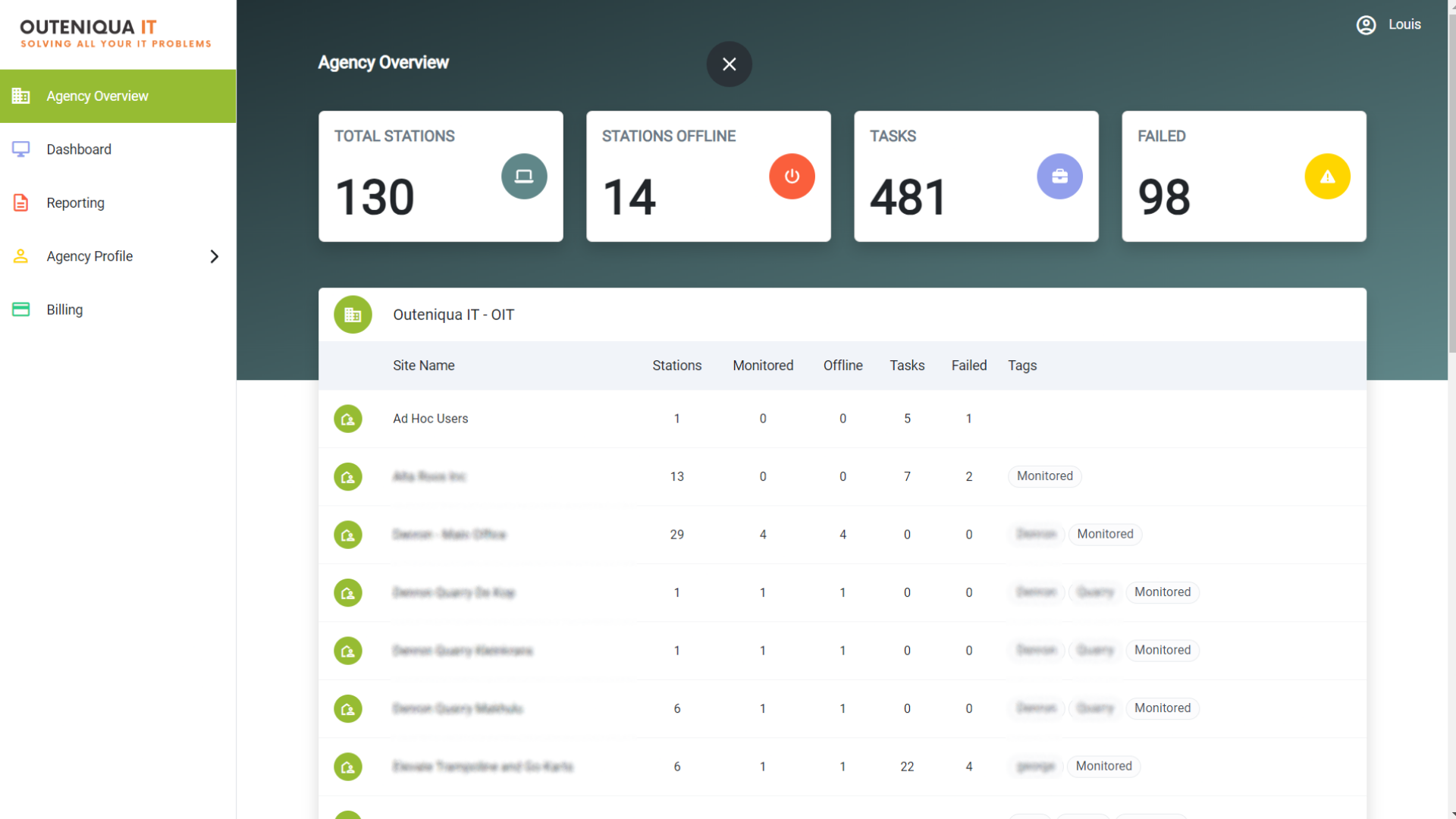
Task: Click the Failed column header
Action: coord(968,365)
